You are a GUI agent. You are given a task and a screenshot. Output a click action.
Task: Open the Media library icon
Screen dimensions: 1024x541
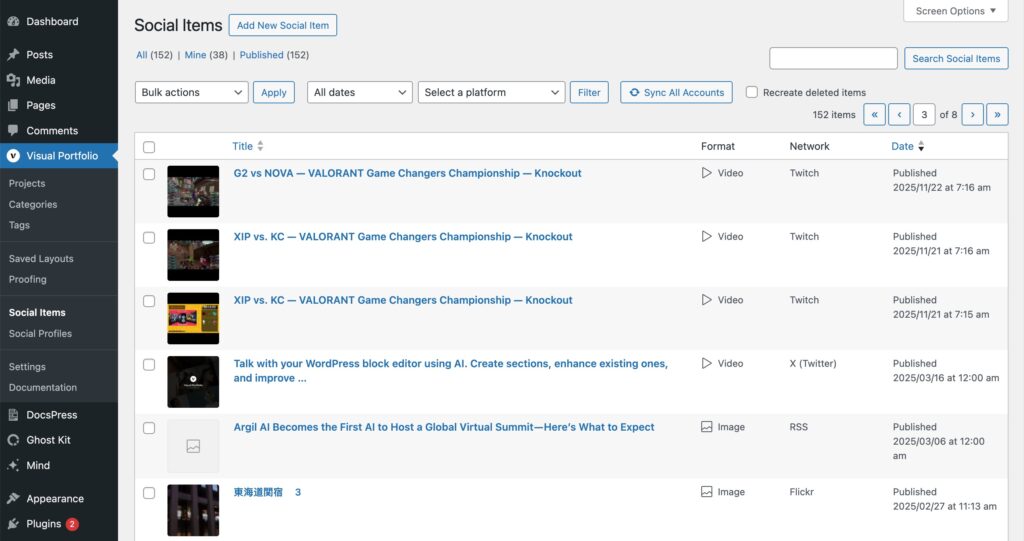(13, 80)
